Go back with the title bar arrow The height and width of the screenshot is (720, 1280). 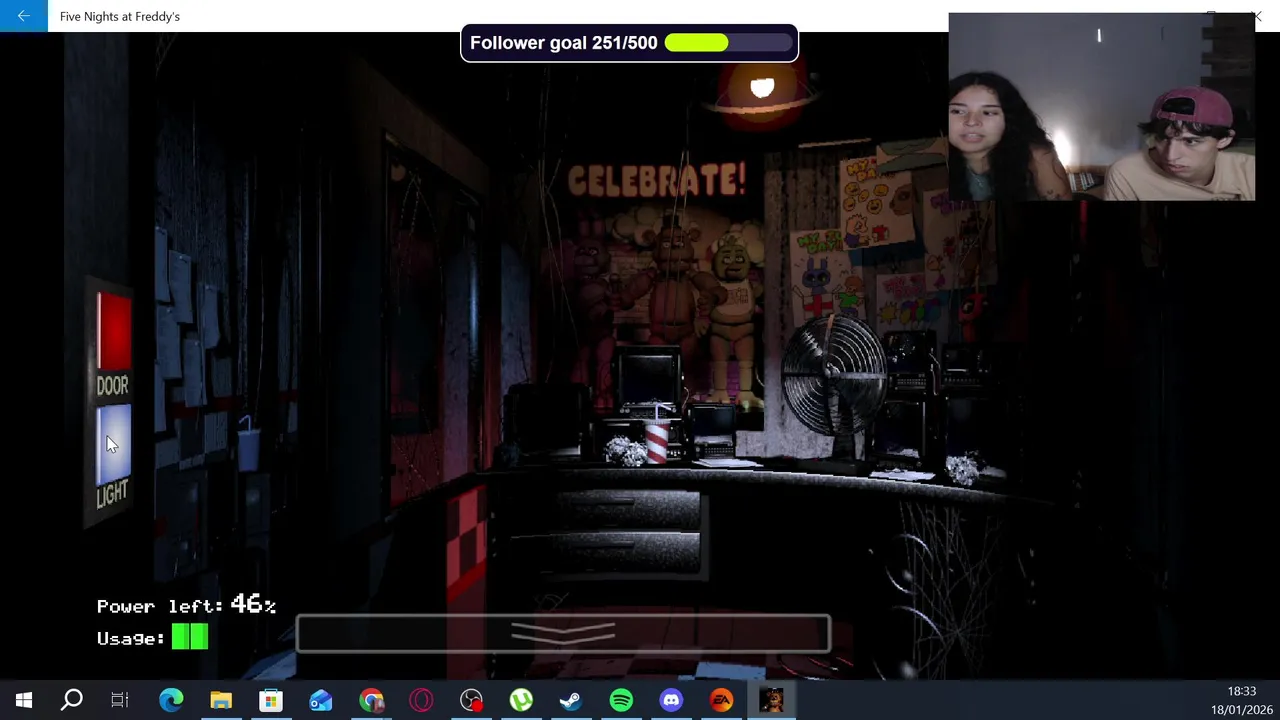point(23,16)
